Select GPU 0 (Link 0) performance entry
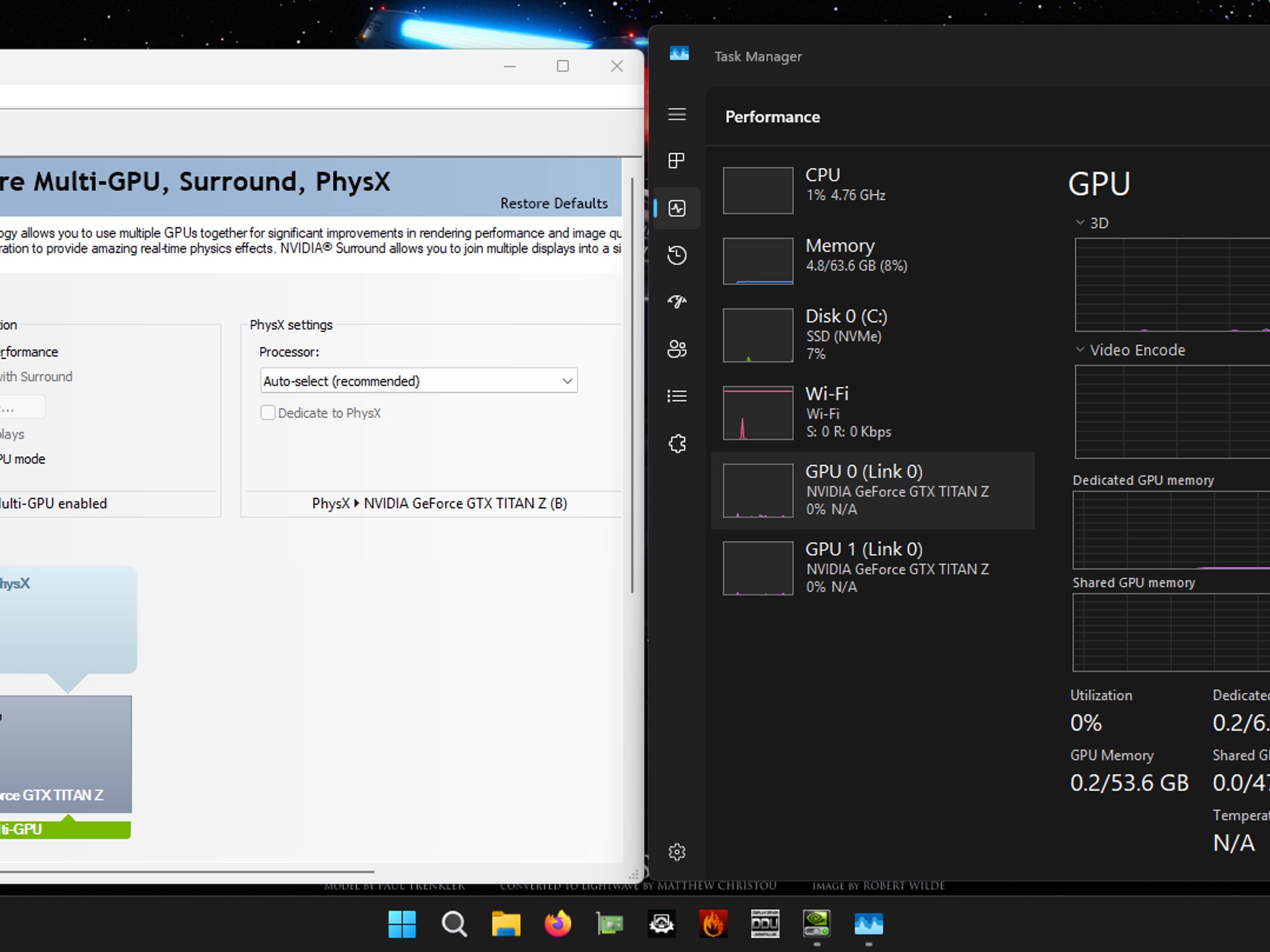The image size is (1270, 952). pyautogui.click(x=873, y=490)
